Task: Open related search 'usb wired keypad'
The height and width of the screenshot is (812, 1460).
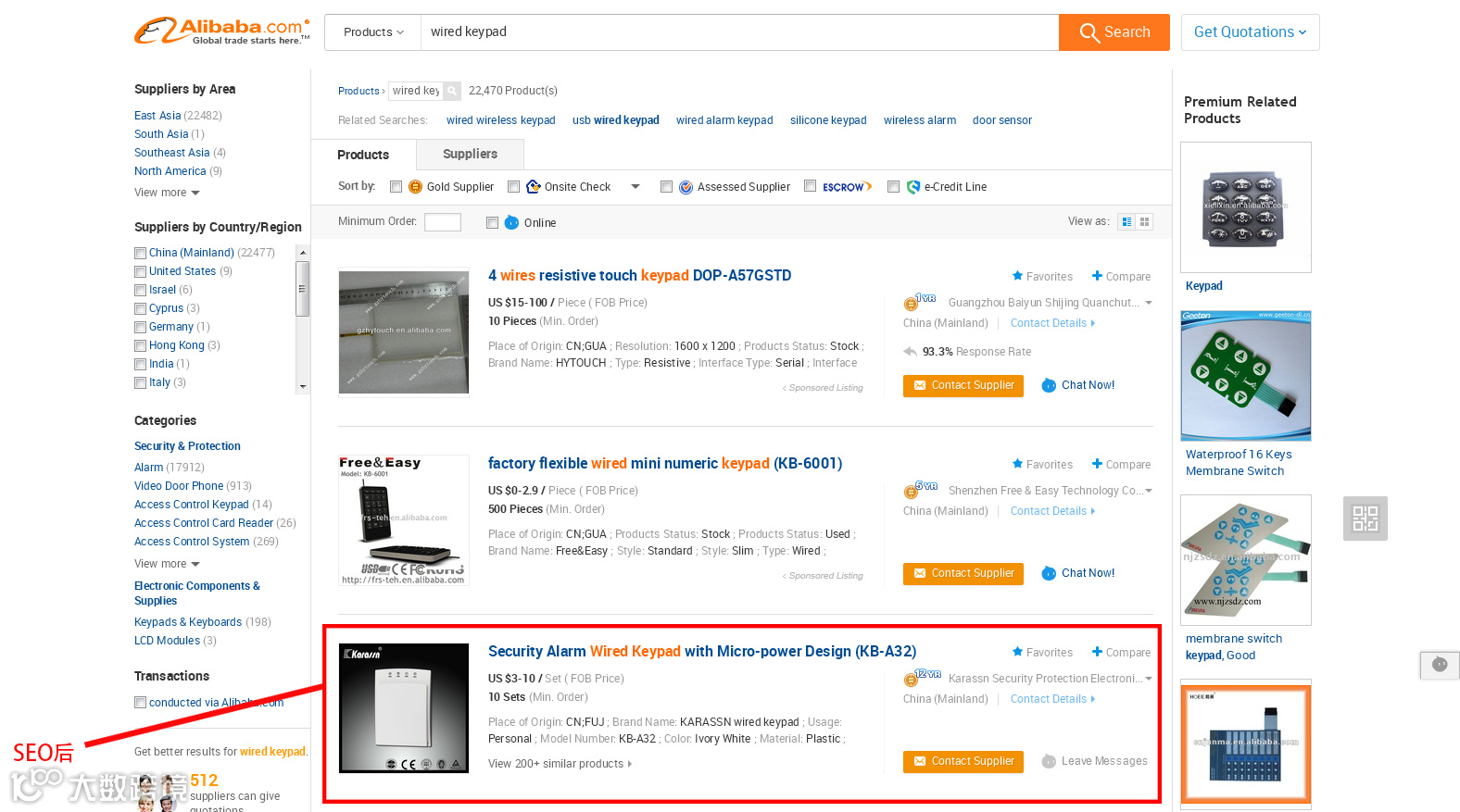Action: tap(616, 120)
